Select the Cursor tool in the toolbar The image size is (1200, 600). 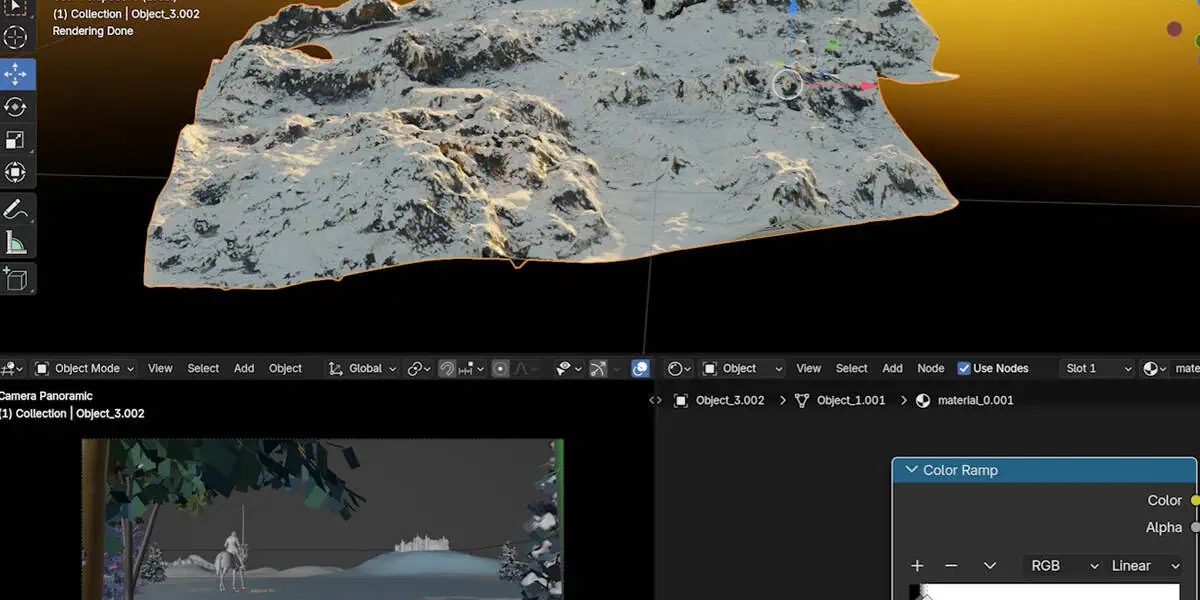[x=16, y=38]
